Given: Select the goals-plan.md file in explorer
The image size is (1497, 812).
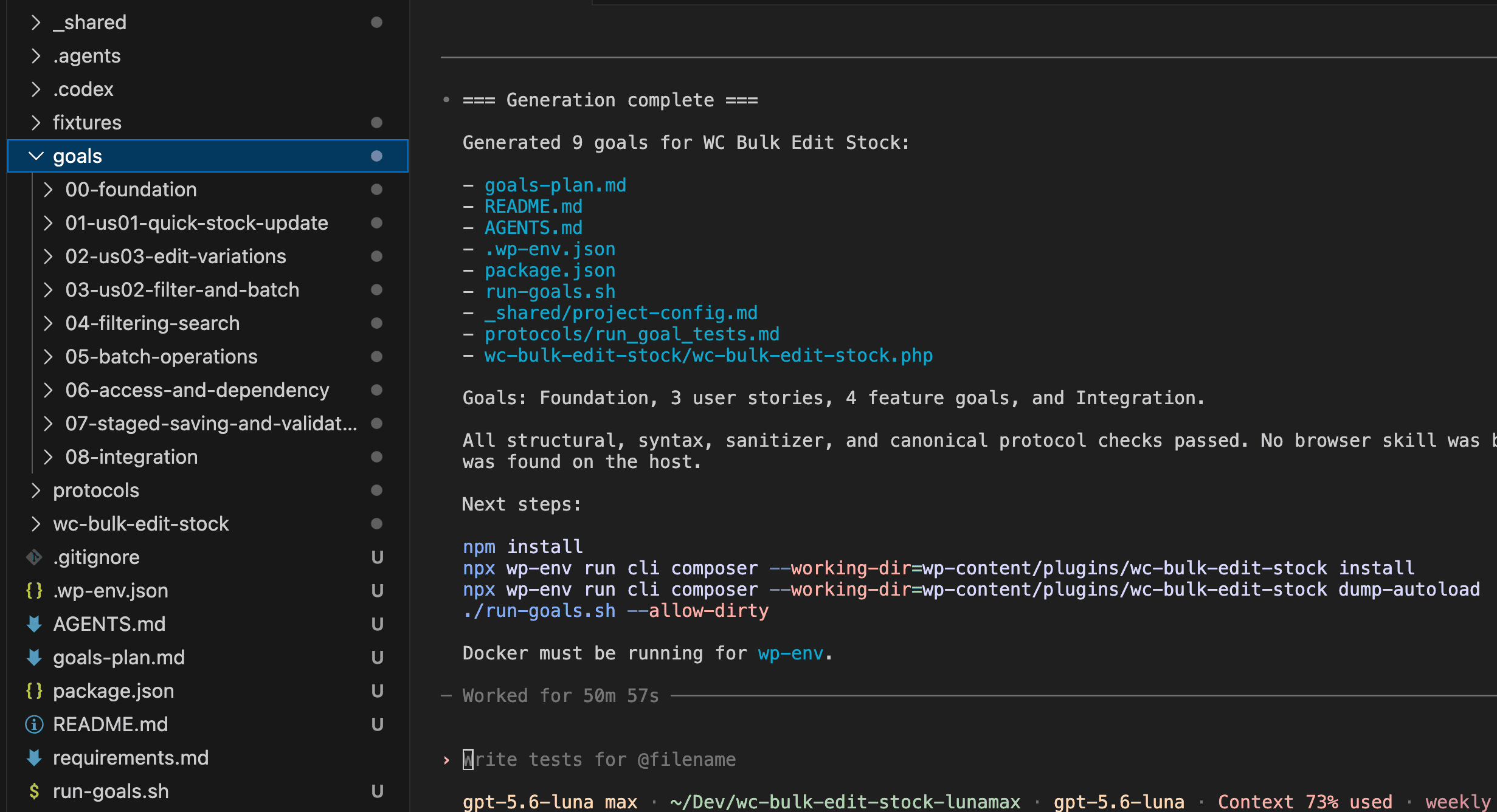Looking at the screenshot, I should click(x=207, y=658).
